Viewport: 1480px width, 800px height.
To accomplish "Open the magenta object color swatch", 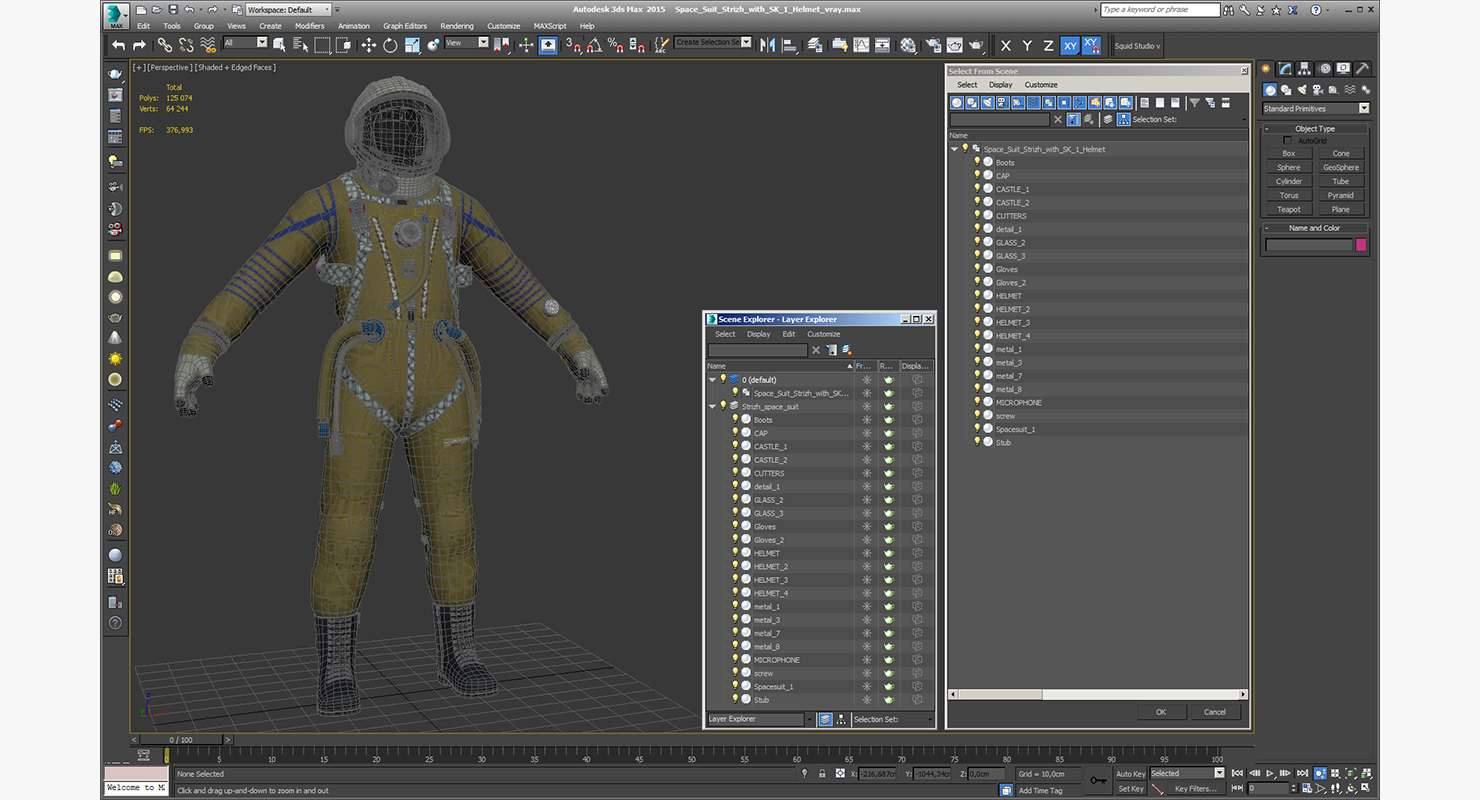I will (x=1361, y=245).
